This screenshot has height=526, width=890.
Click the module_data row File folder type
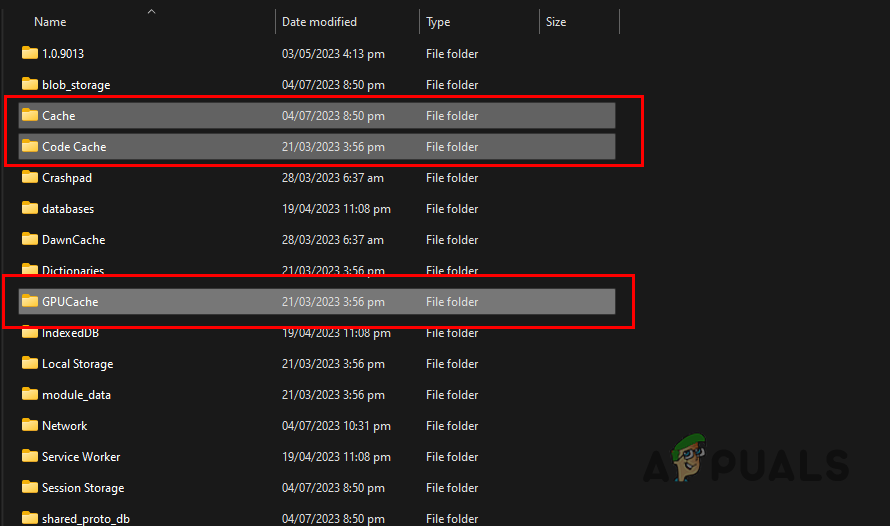[x=452, y=395]
